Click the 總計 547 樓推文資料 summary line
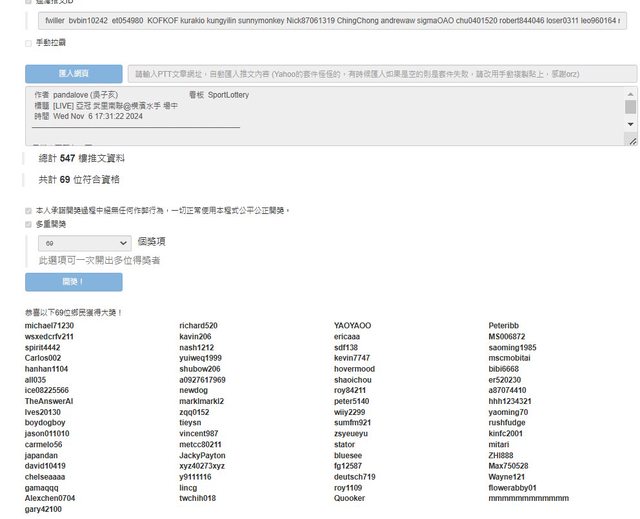 (x=81, y=158)
